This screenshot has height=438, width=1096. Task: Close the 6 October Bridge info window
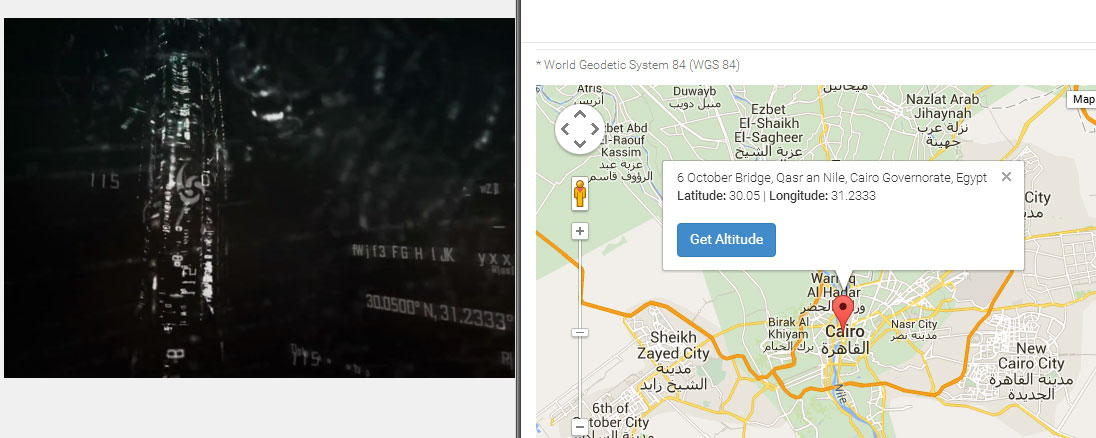[x=1006, y=177]
